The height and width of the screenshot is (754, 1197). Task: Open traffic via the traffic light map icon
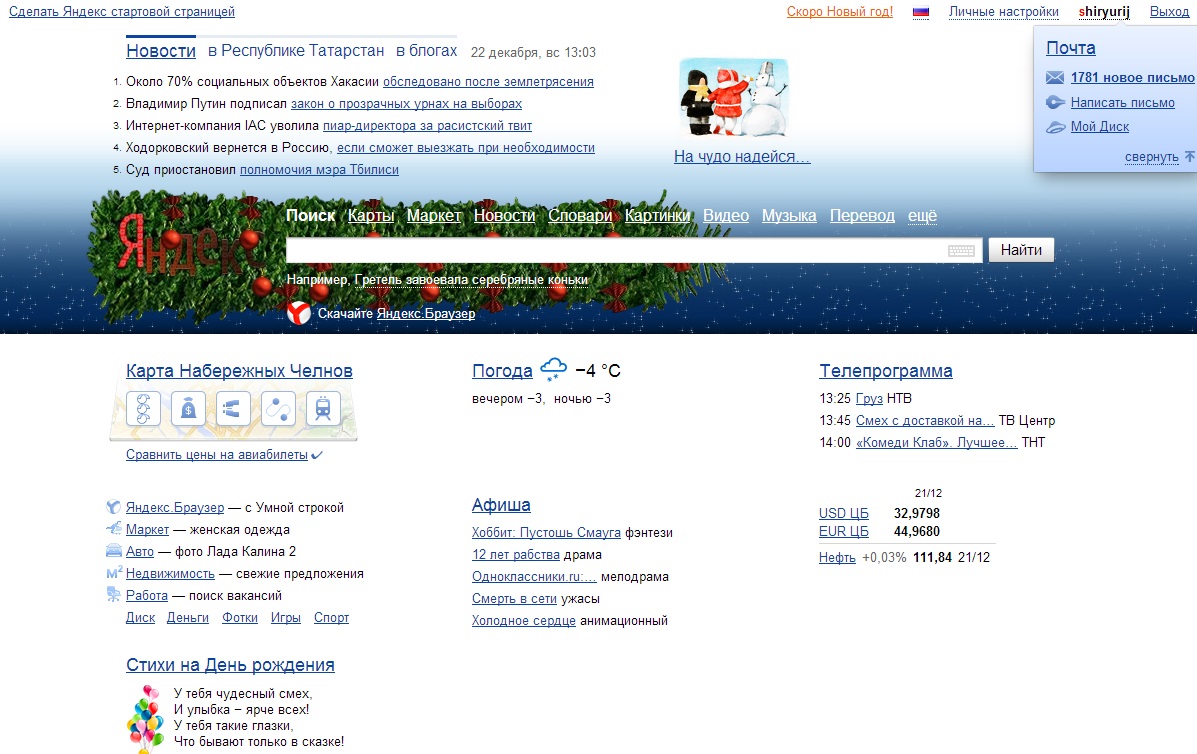click(144, 408)
